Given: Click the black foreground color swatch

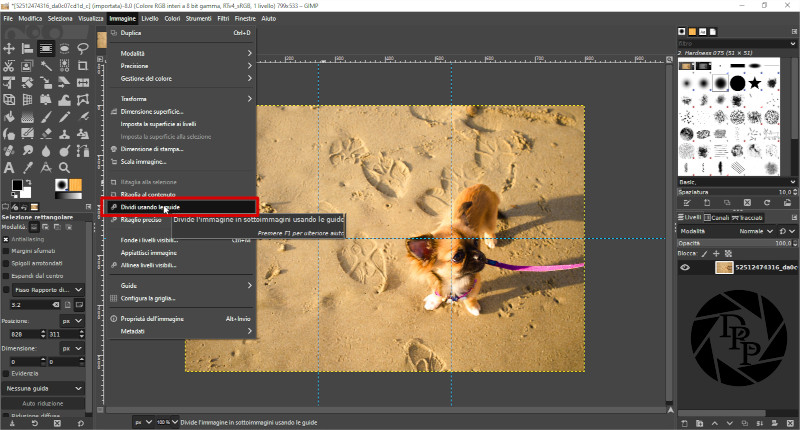Looking at the screenshot, I should [17, 186].
